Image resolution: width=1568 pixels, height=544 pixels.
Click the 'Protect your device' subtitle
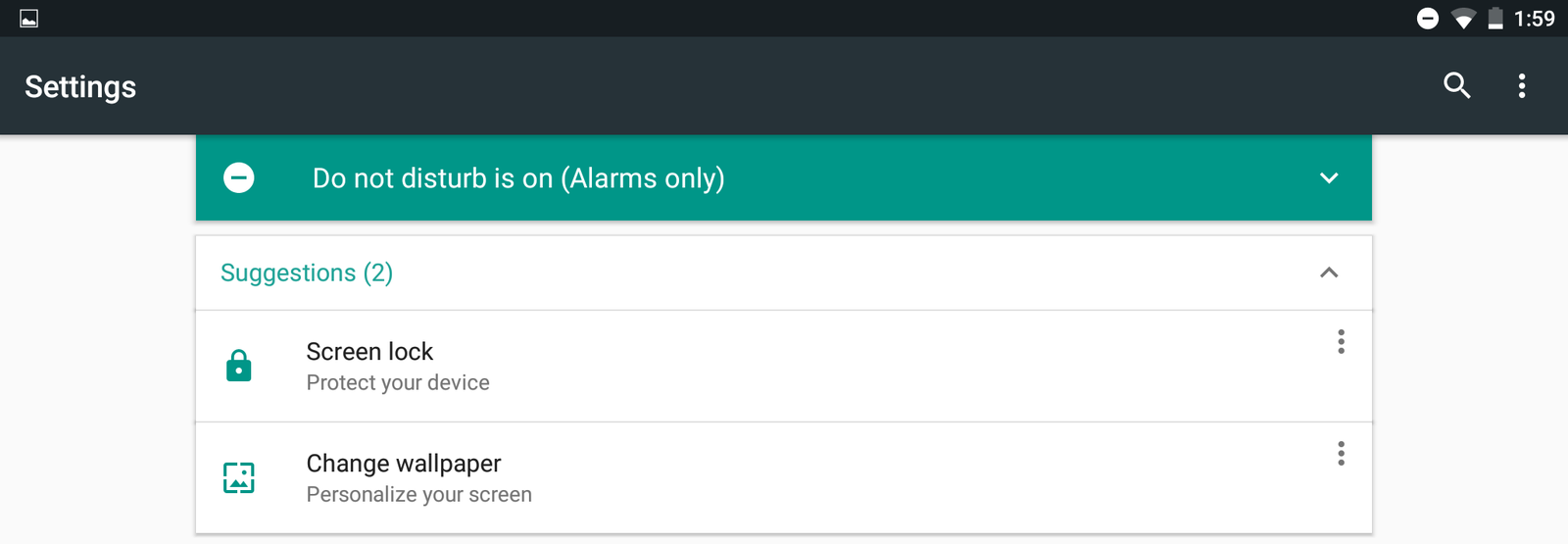click(398, 383)
